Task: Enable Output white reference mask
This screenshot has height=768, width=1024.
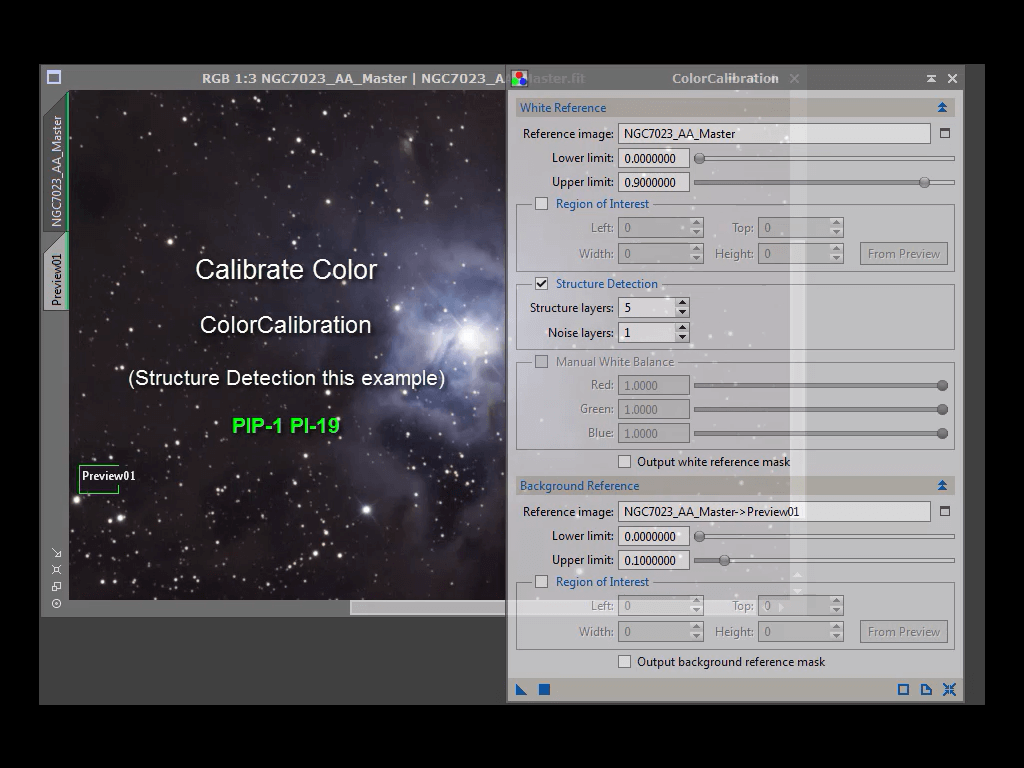Action: (624, 462)
